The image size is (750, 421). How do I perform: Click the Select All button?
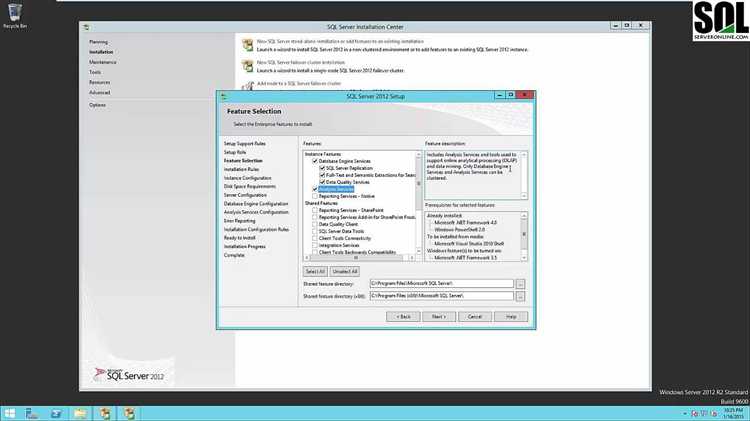(315, 271)
